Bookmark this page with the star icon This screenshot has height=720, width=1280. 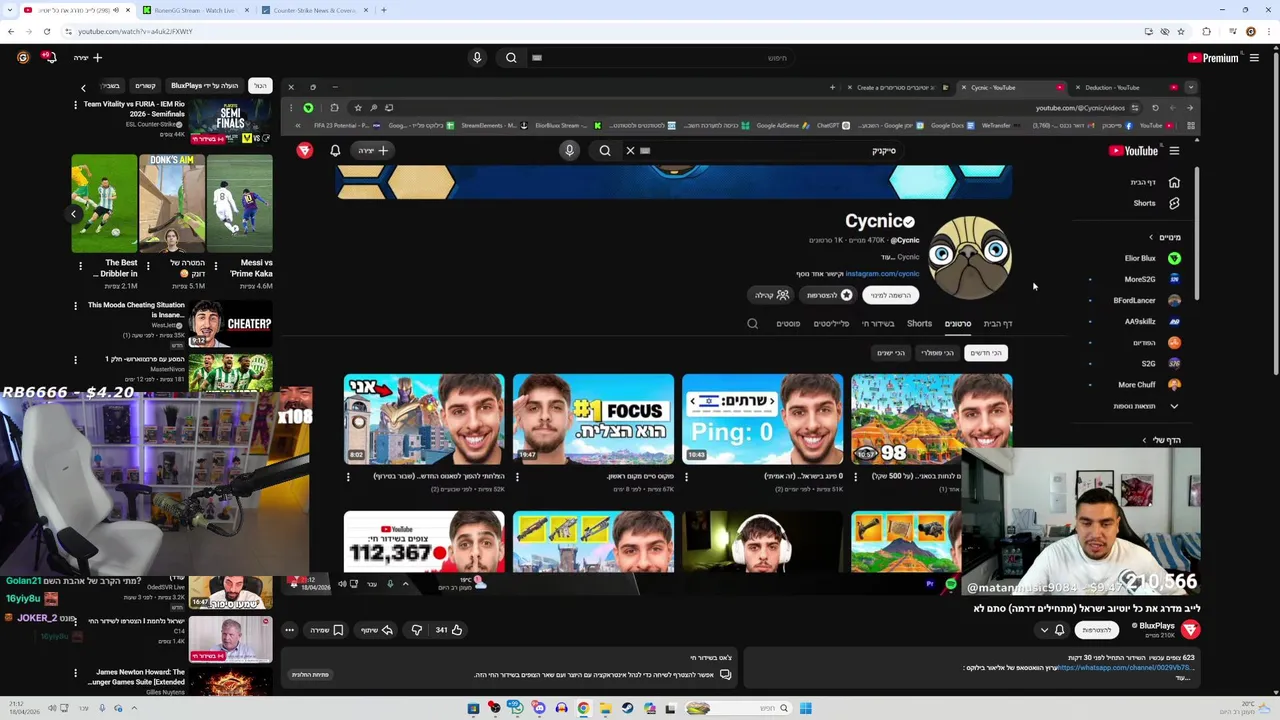[1181, 31]
